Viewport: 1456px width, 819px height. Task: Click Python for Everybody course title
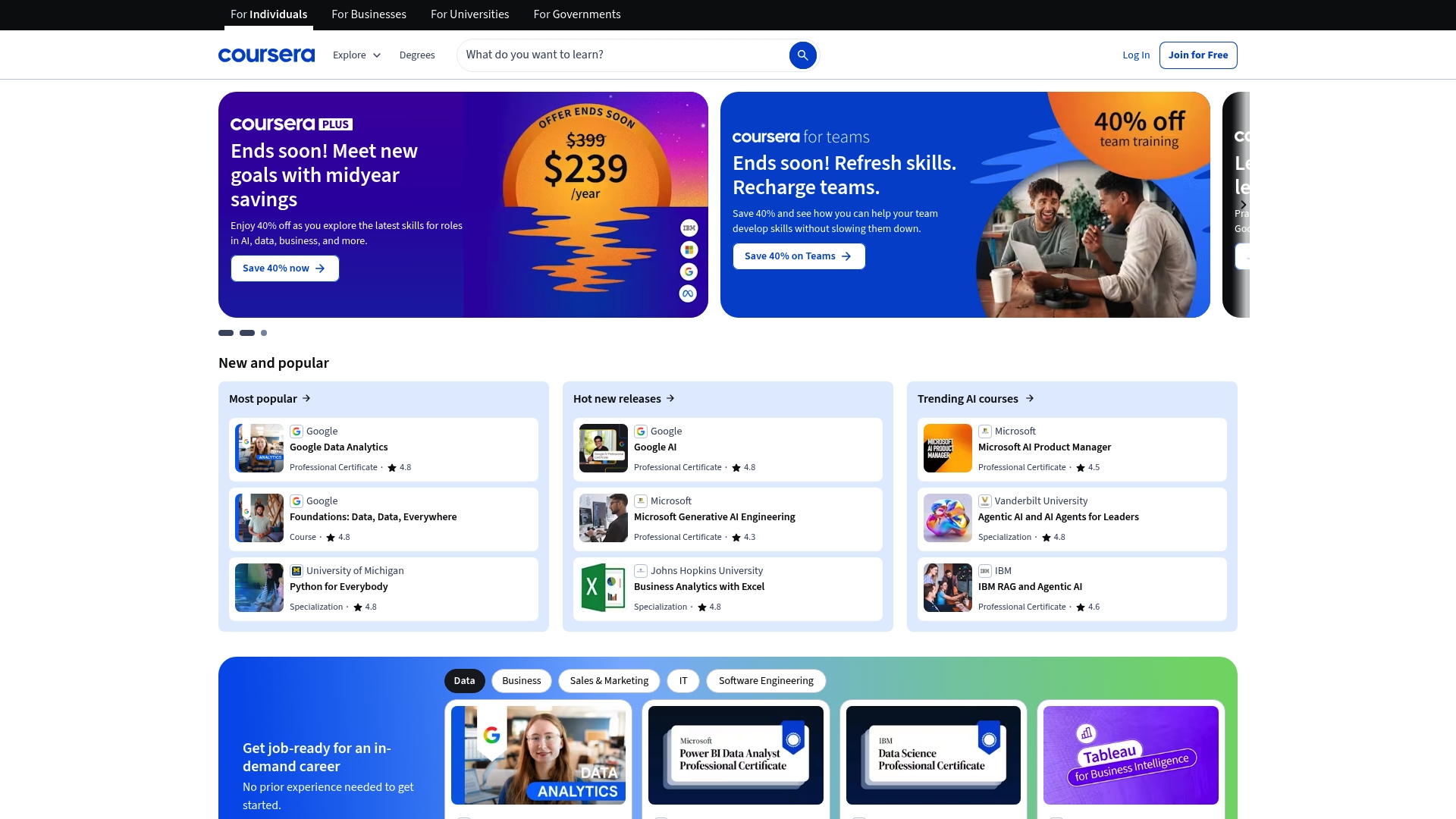click(338, 587)
